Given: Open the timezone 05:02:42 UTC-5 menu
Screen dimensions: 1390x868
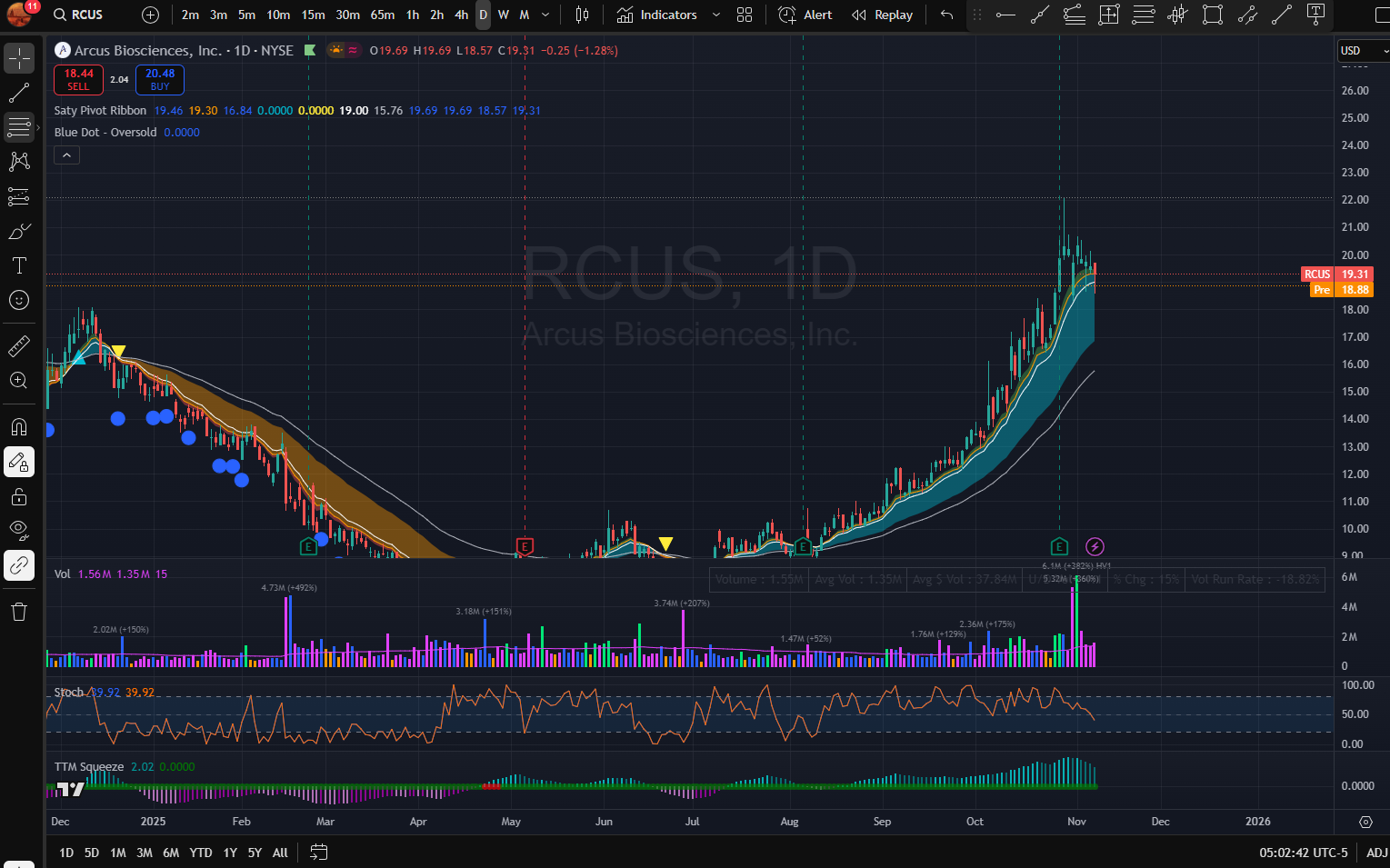Looking at the screenshot, I should pyautogui.click(x=1303, y=853).
